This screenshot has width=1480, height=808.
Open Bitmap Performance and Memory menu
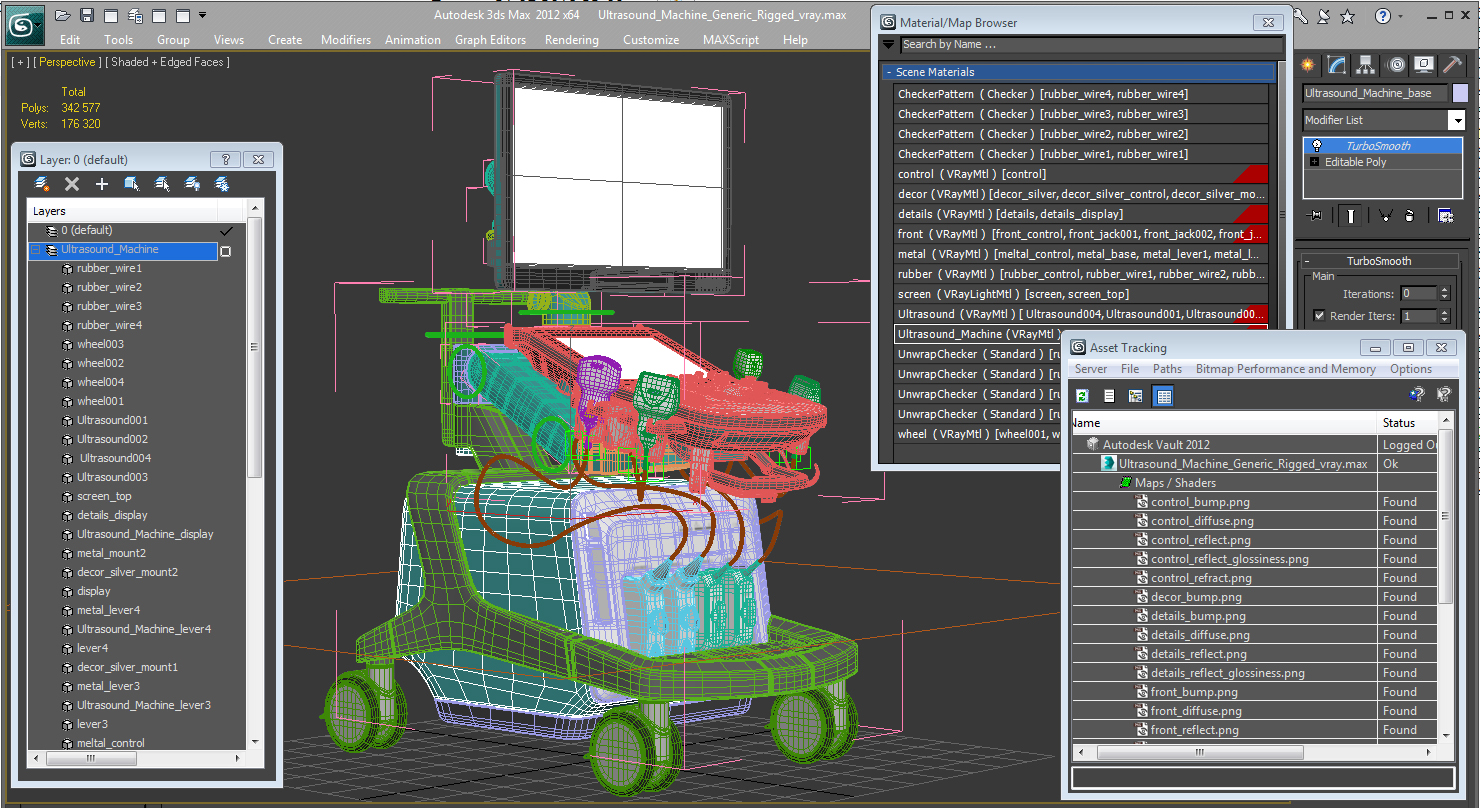pyautogui.click(x=1286, y=369)
